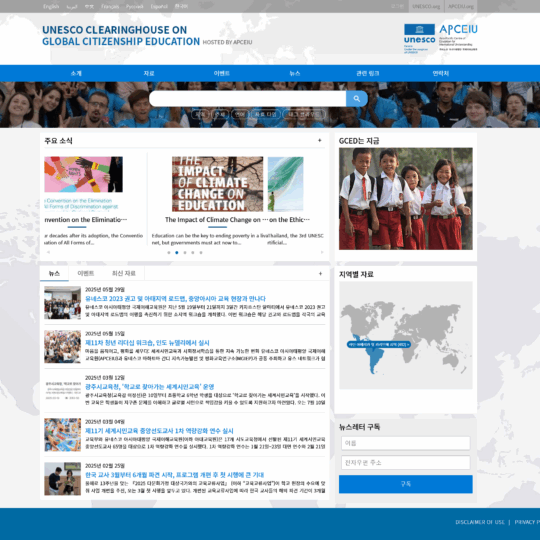The height and width of the screenshot is (540, 540).
Task: Switch language to English
Action: 51,6
